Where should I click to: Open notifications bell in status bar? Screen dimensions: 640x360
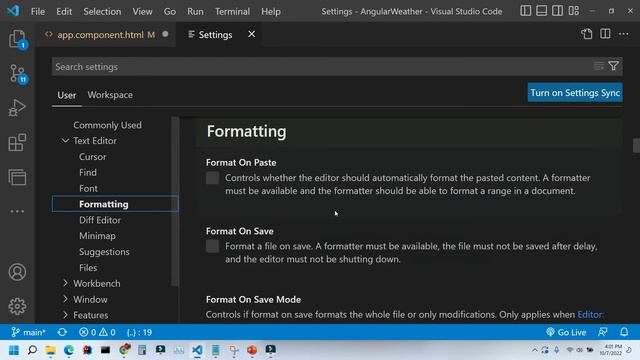(624, 332)
